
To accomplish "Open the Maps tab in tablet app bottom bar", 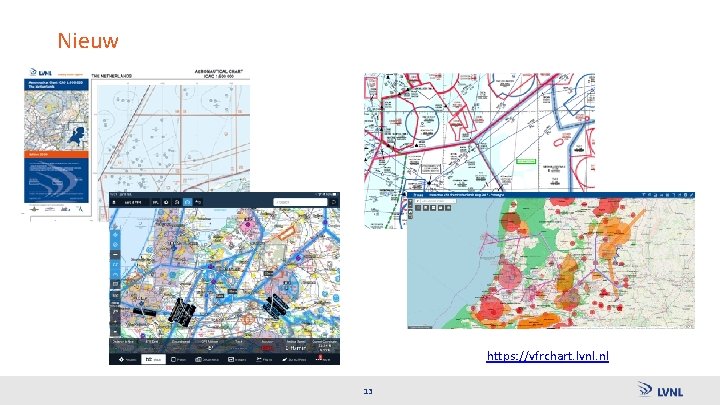I will pyautogui.click(x=153, y=359).
